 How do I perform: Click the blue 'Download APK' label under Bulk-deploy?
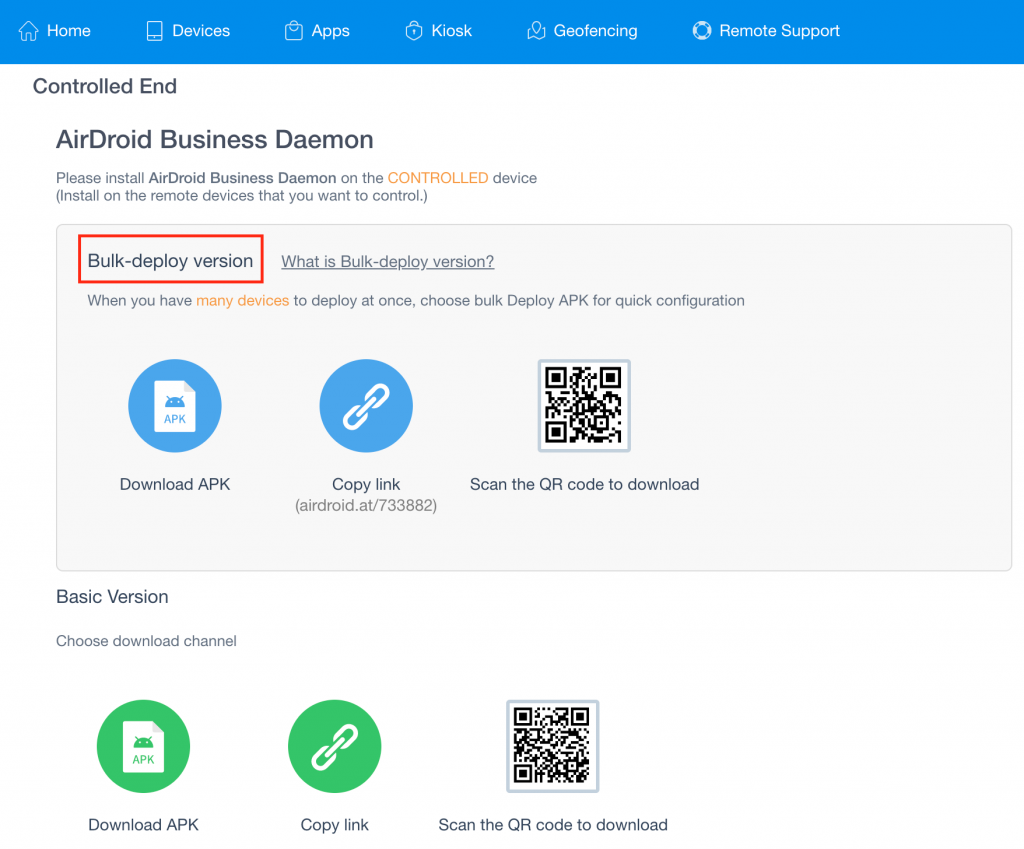[175, 485]
